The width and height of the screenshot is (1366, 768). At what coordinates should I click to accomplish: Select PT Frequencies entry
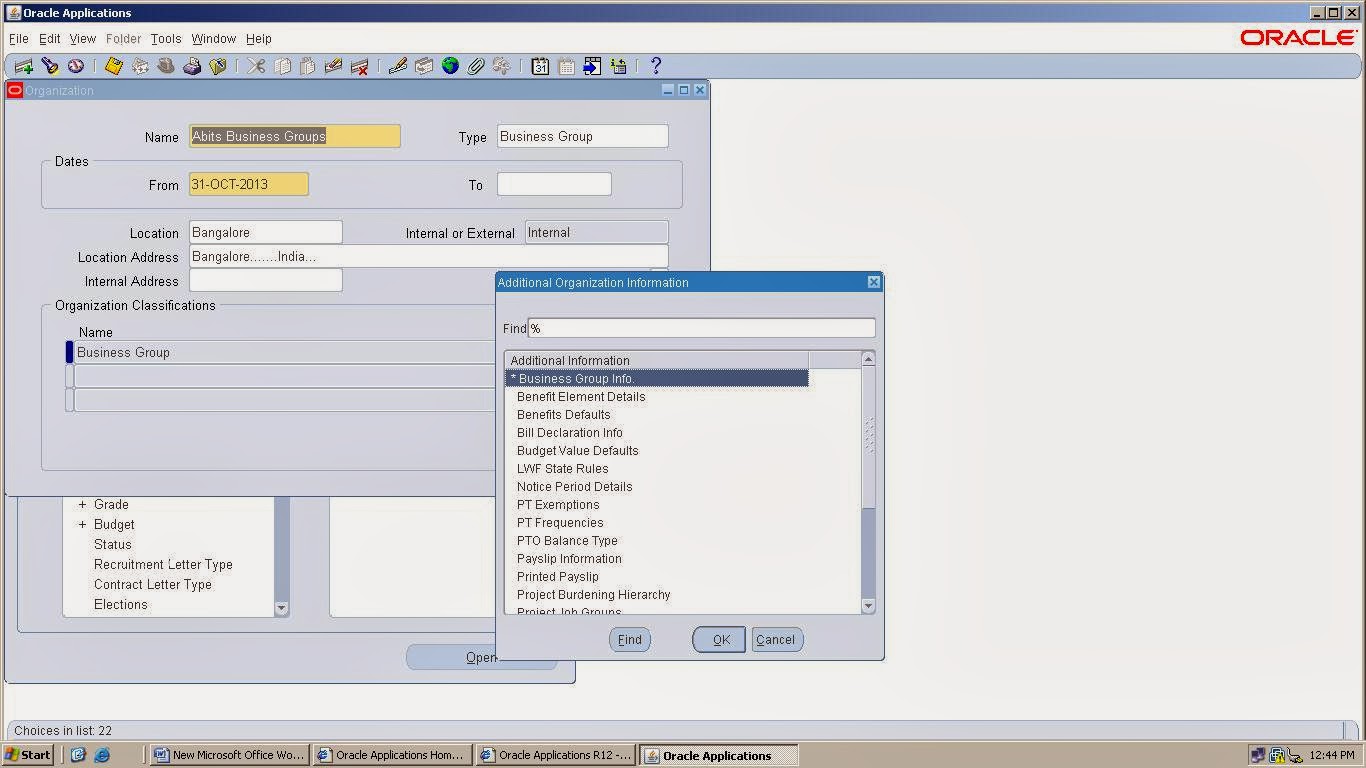click(x=560, y=523)
